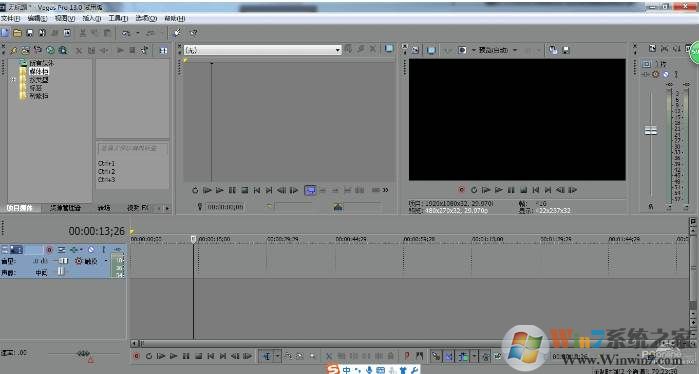Click the trimmer window blue monitor icon
Screen dimensions: 699x374
(x=389, y=49)
